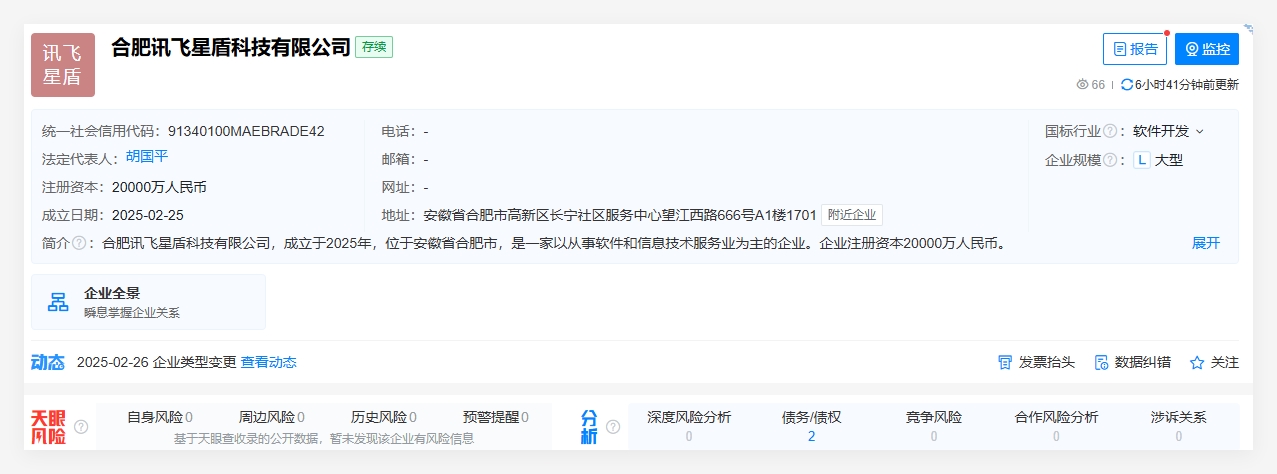Click the 分析 logo label
The height and width of the screenshot is (474, 1277).
point(590,427)
